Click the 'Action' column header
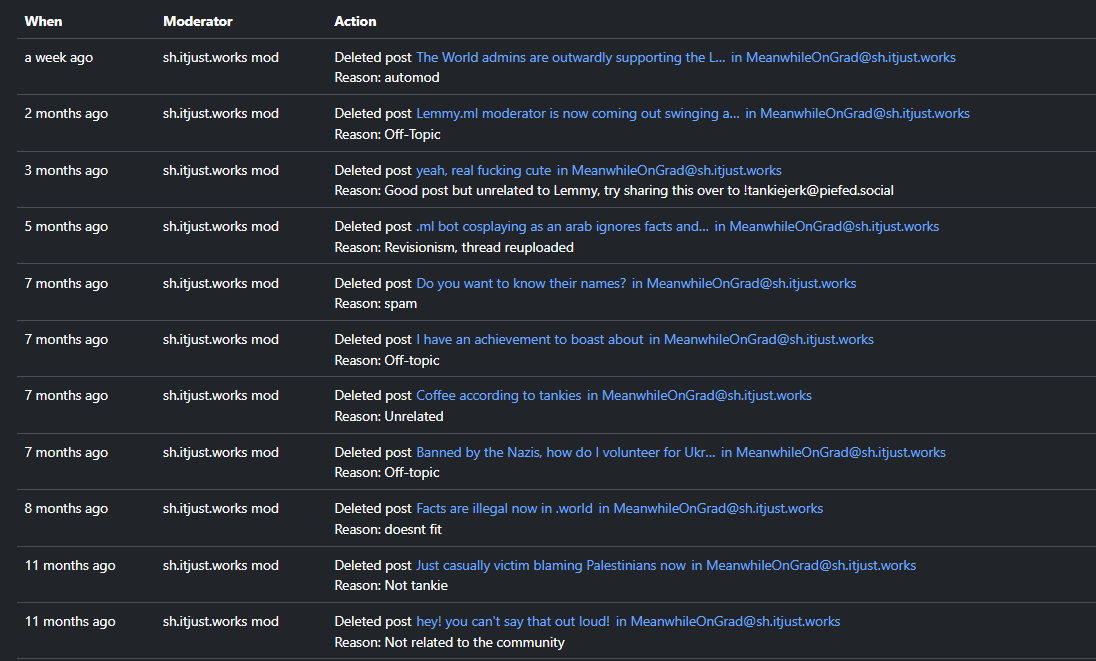This screenshot has height=661, width=1096. 355,21
